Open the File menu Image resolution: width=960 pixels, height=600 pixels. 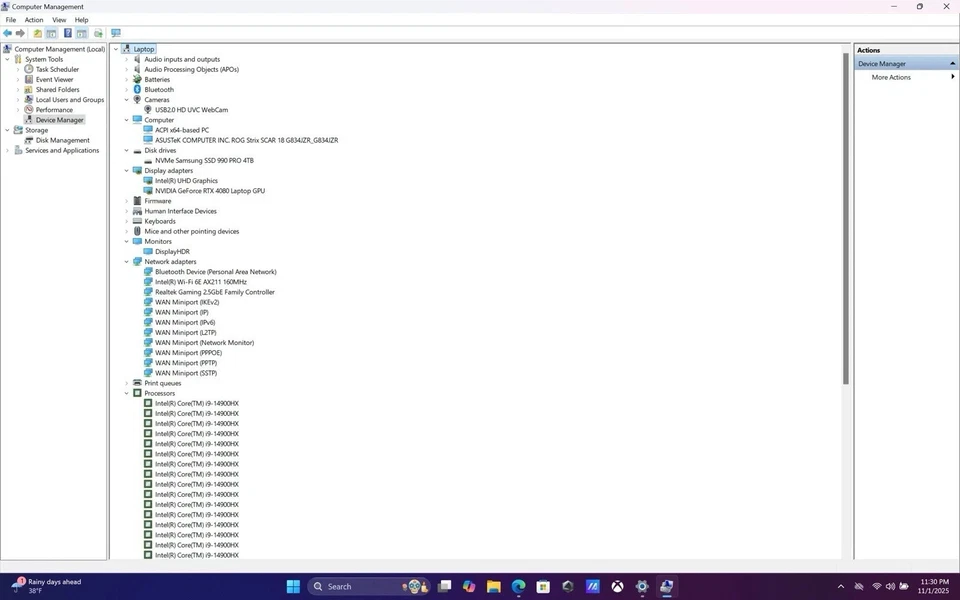point(11,20)
